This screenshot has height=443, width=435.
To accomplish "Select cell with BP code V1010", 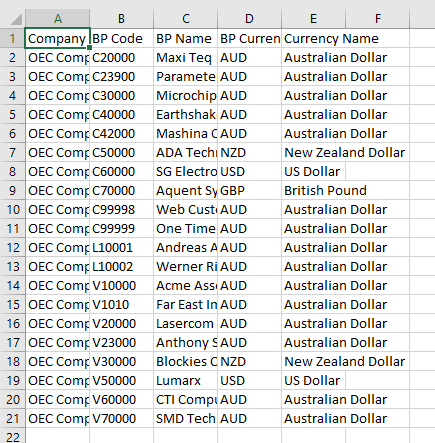I will click(x=121, y=305).
